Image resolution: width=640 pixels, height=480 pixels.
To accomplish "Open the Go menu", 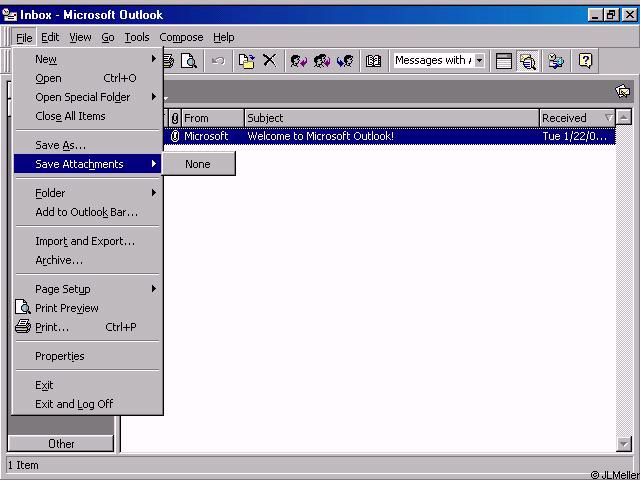I will 108,38.
